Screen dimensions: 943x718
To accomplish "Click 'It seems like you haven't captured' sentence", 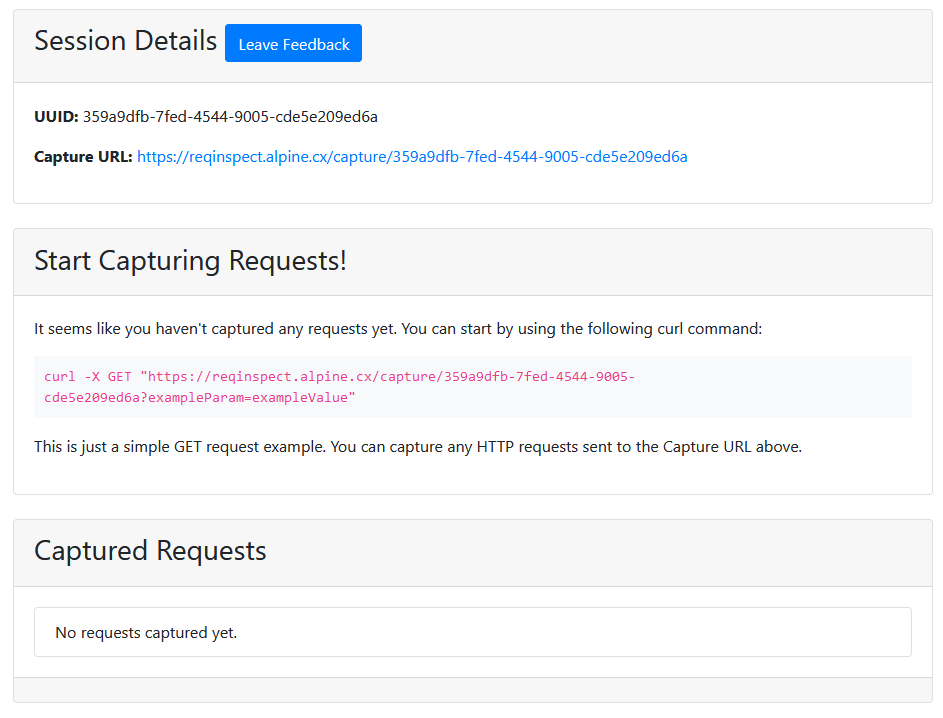I will tap(398, 329).
